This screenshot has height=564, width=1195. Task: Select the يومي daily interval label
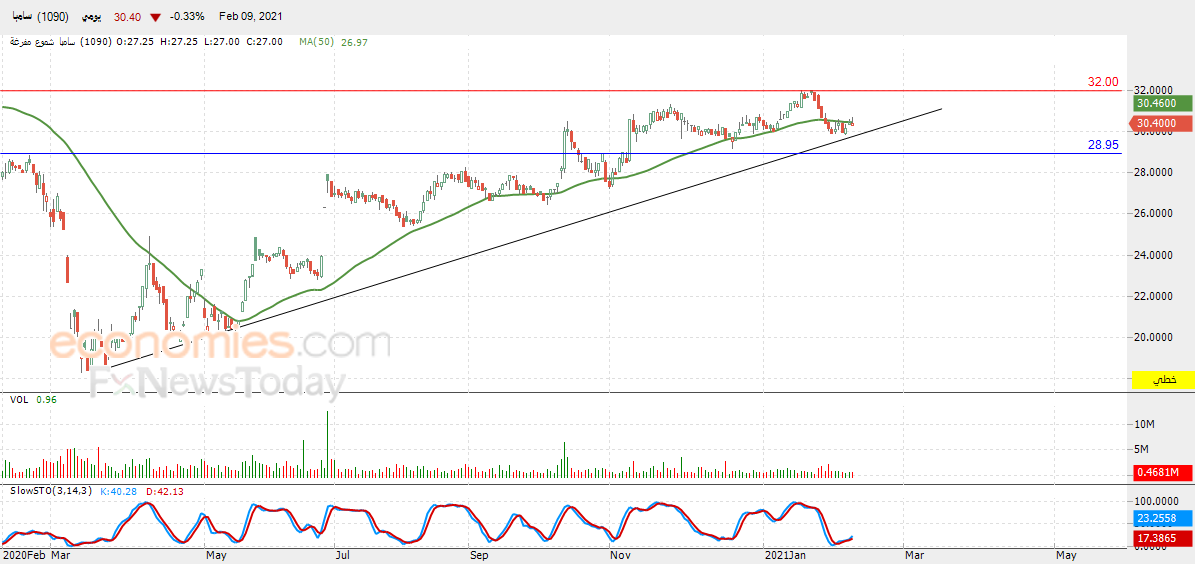[x=89, y=17]
